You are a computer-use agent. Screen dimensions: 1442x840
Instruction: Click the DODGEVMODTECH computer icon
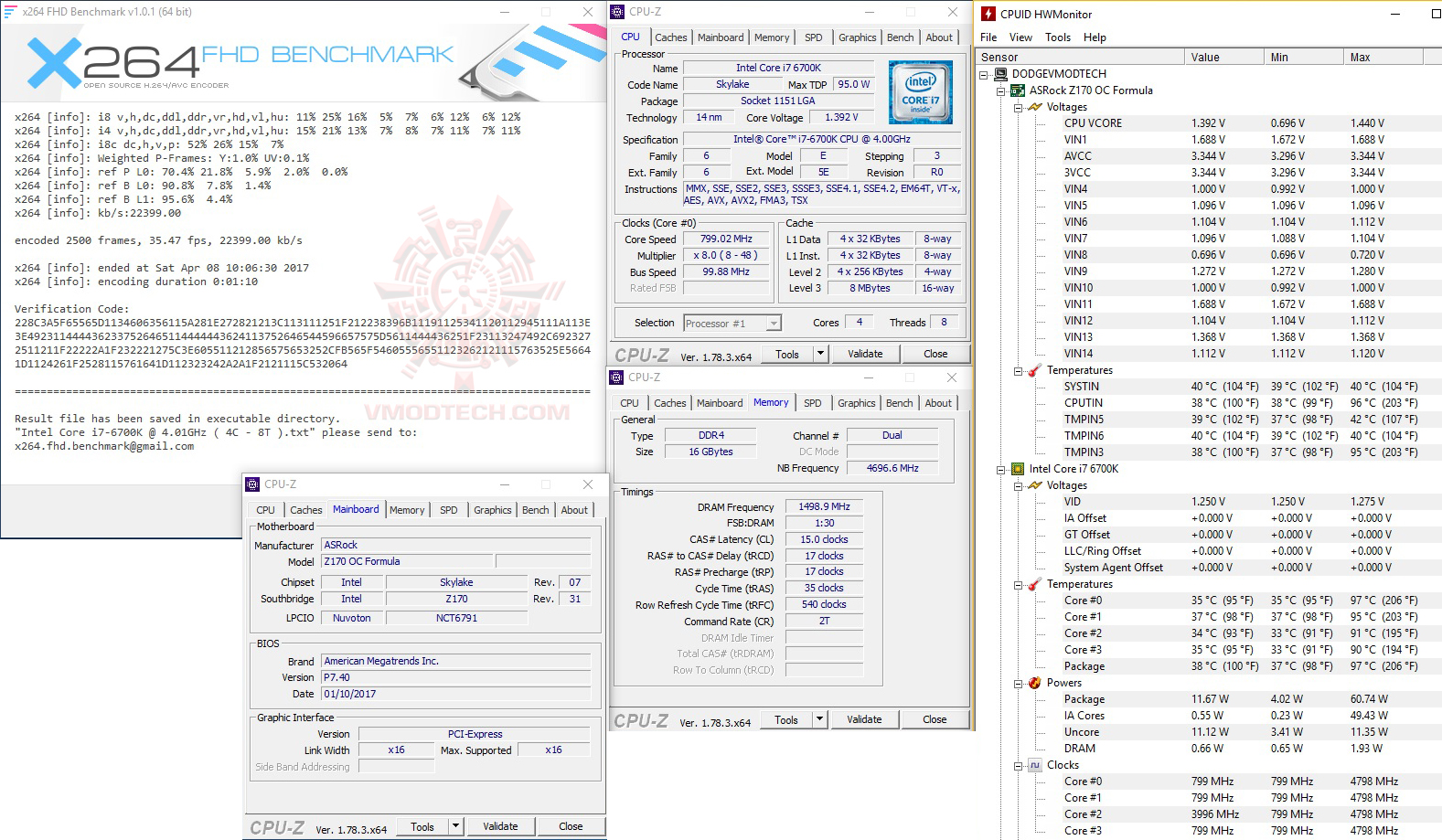tap(1001, 74)
